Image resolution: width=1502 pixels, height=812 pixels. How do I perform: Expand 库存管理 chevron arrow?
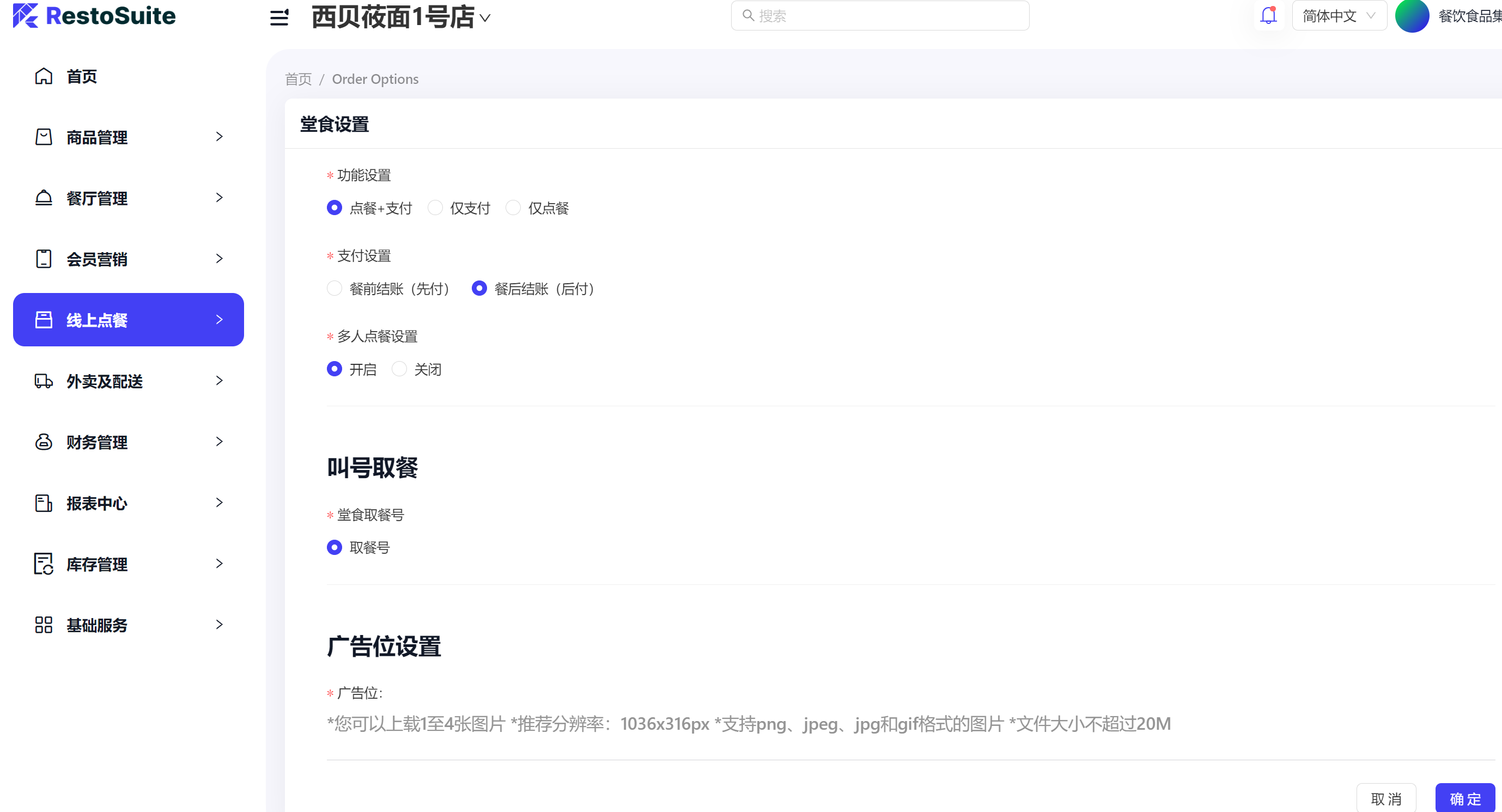(219, 564)
